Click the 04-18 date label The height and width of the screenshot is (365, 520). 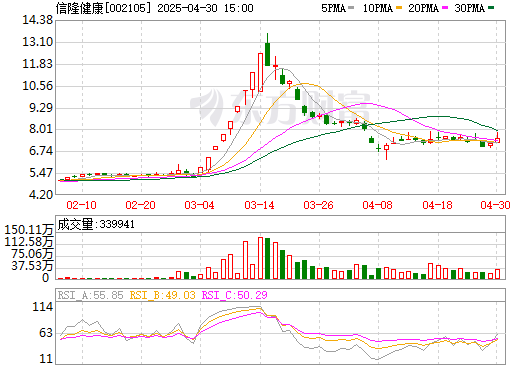(437, 205)
